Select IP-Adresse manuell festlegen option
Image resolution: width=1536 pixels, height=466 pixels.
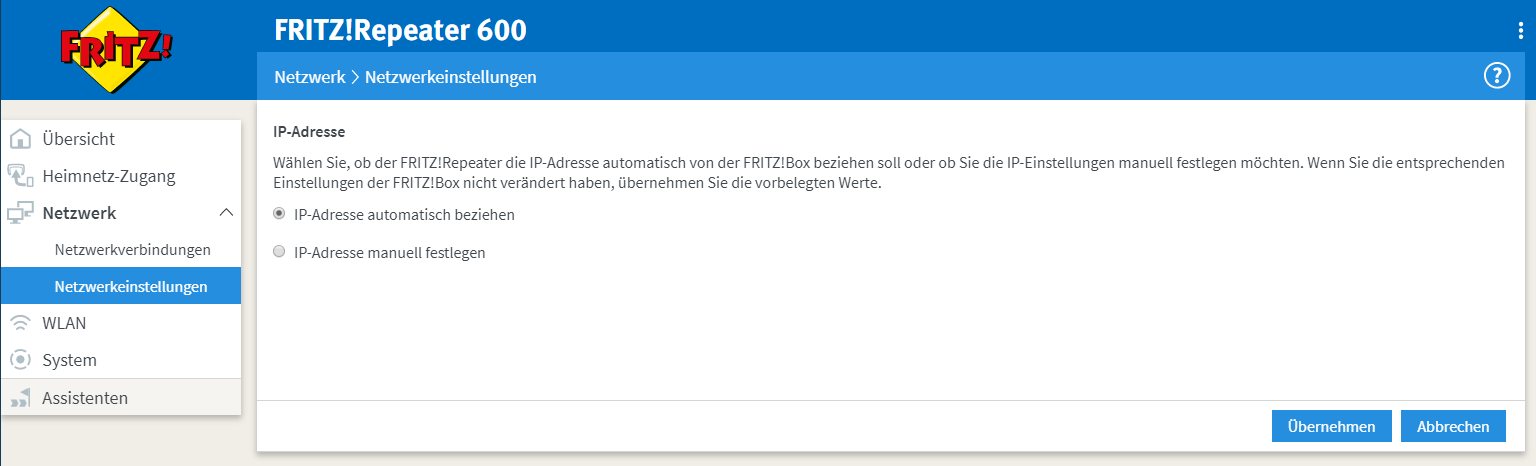coord(279,253)
